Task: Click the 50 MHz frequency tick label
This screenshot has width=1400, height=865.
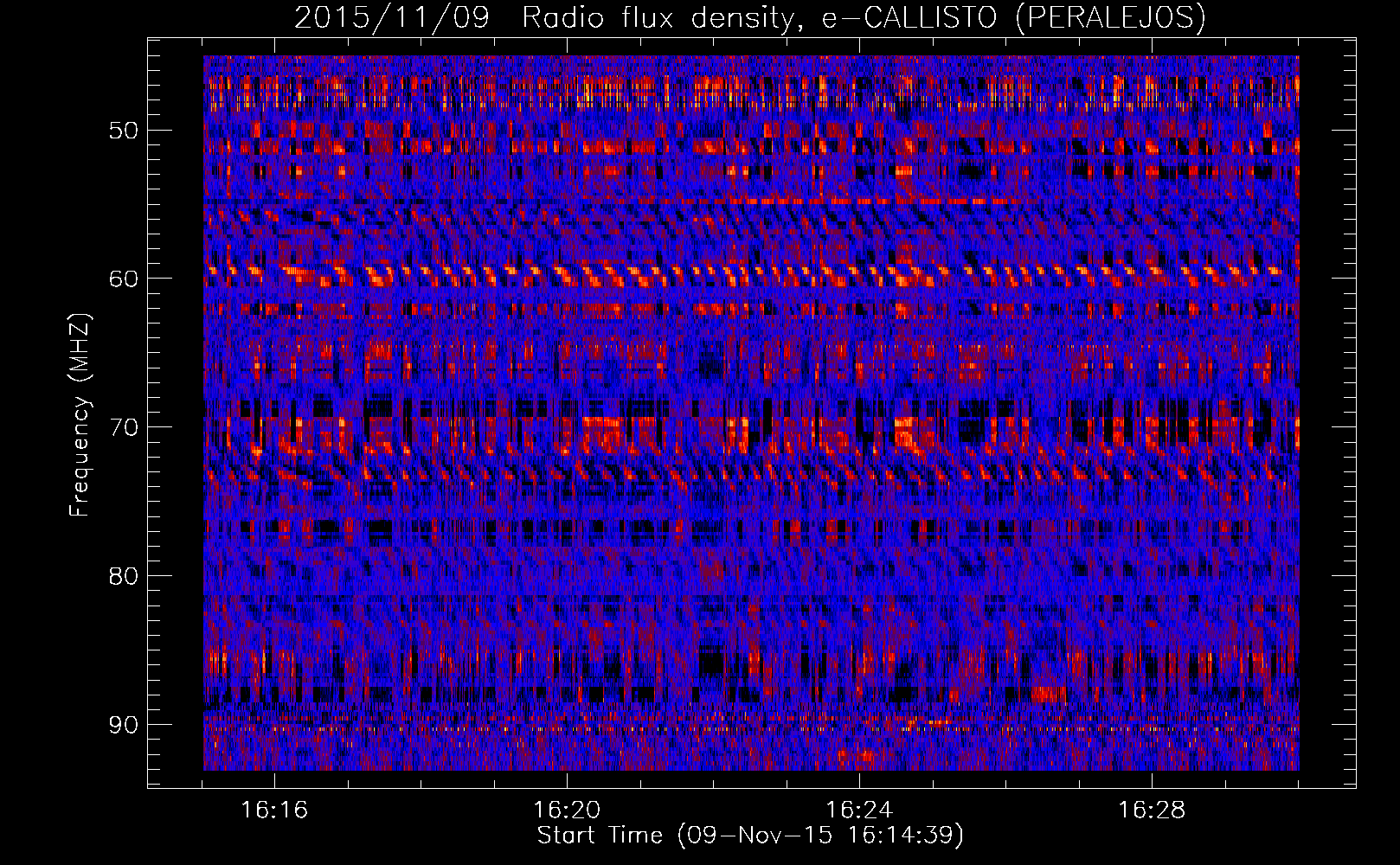Action: [x=123, y=131]
